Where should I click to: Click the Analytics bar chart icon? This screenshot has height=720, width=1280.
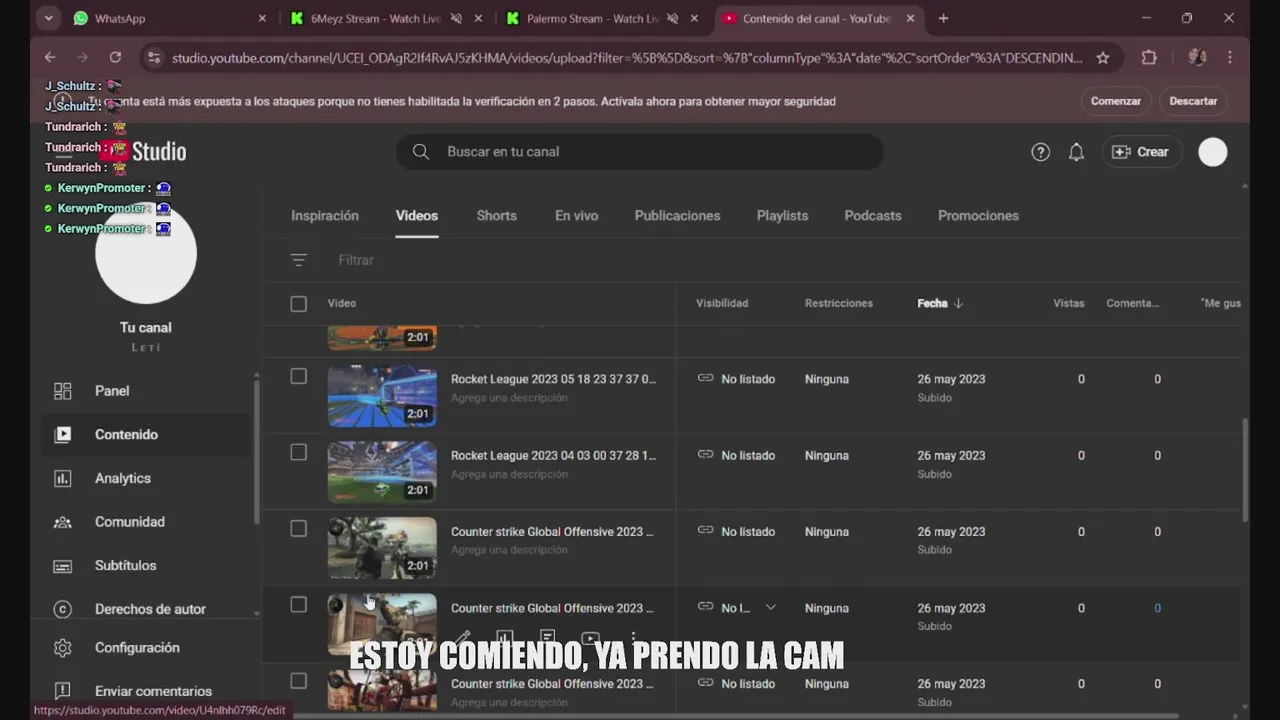point(62,478)
